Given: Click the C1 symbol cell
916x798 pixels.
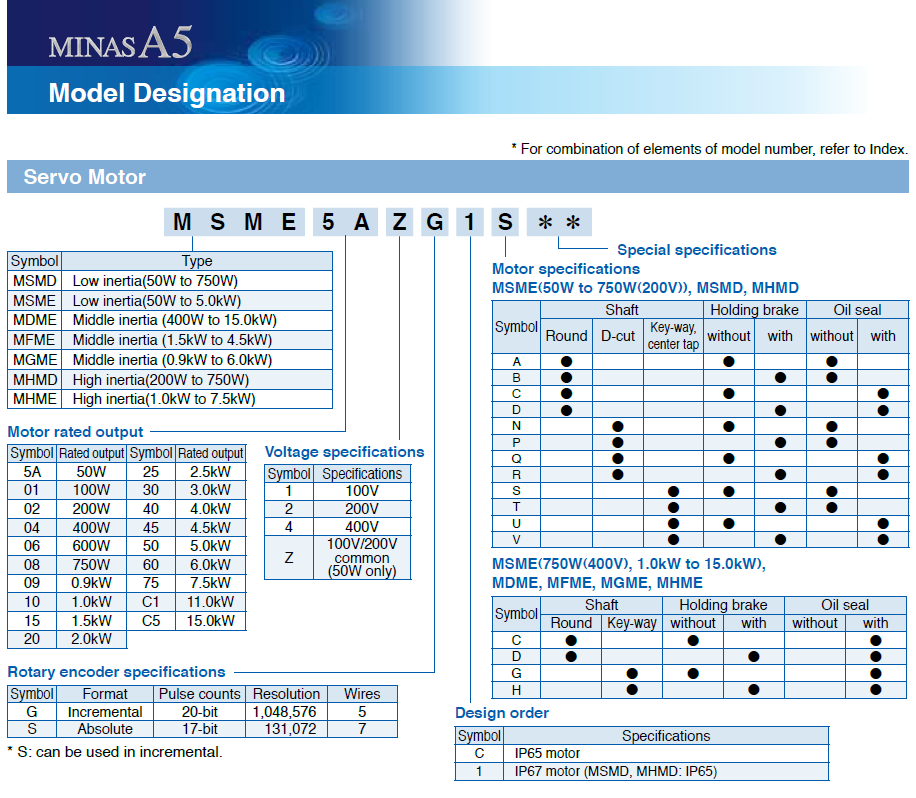Looking at the screenshot, I should coord(151,602).
